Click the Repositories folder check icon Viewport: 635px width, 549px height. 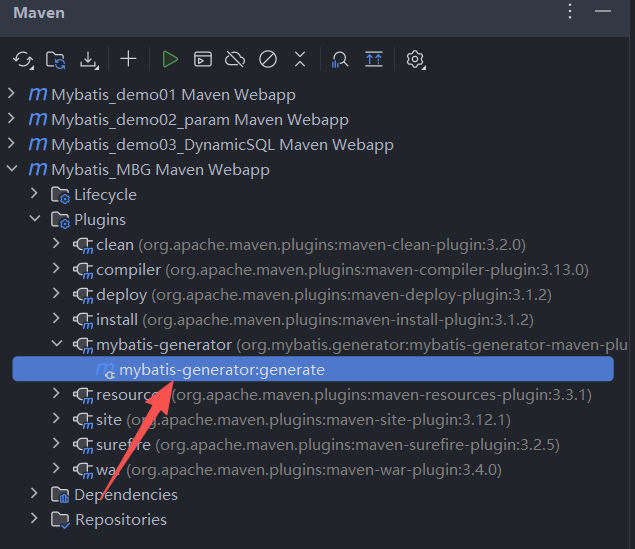60,520
